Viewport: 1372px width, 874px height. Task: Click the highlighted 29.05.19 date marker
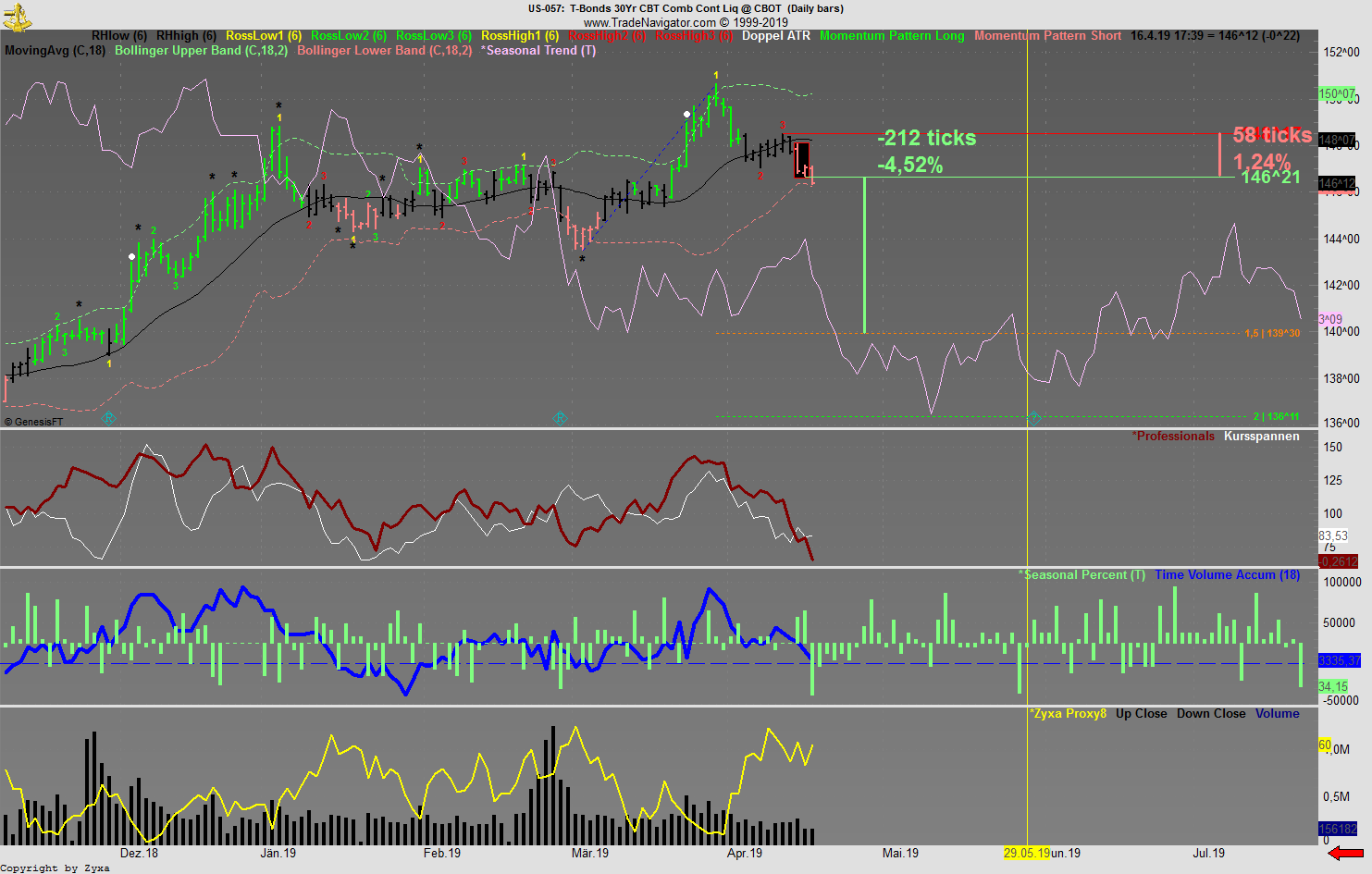[1029, 854]
